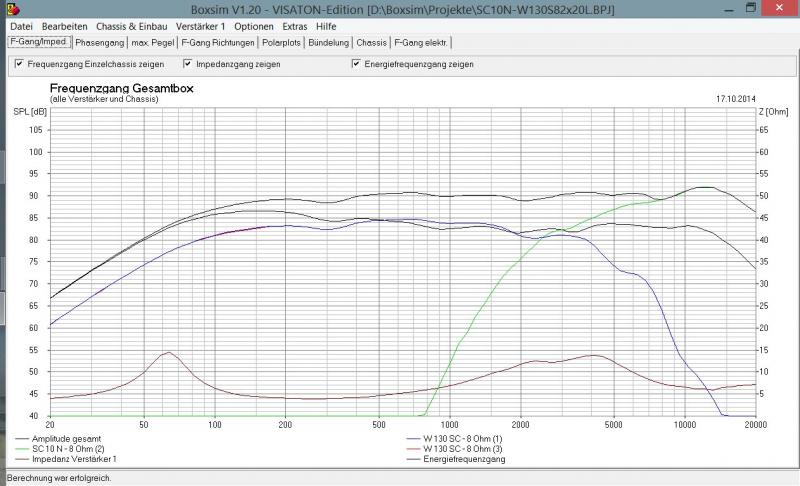Click the (alle Verstärker und Chassis) subtitle
The image size is (800, 486).
[x=104, y=99]
